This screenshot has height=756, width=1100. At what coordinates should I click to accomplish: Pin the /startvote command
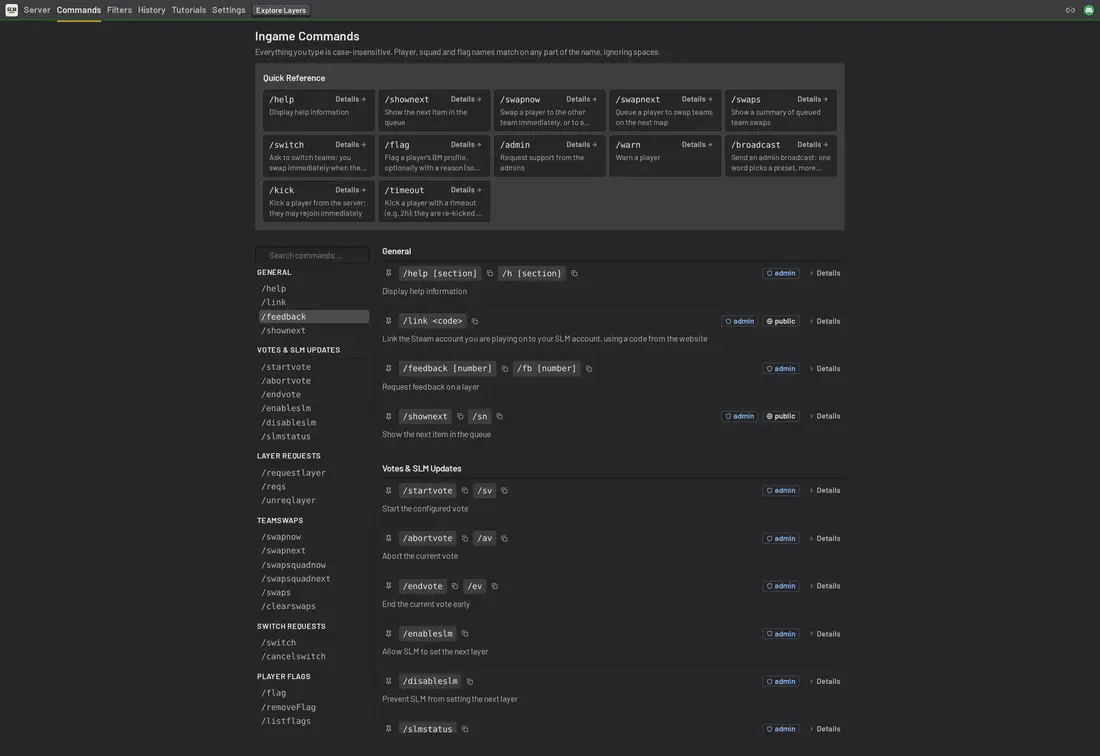(388, 490)
